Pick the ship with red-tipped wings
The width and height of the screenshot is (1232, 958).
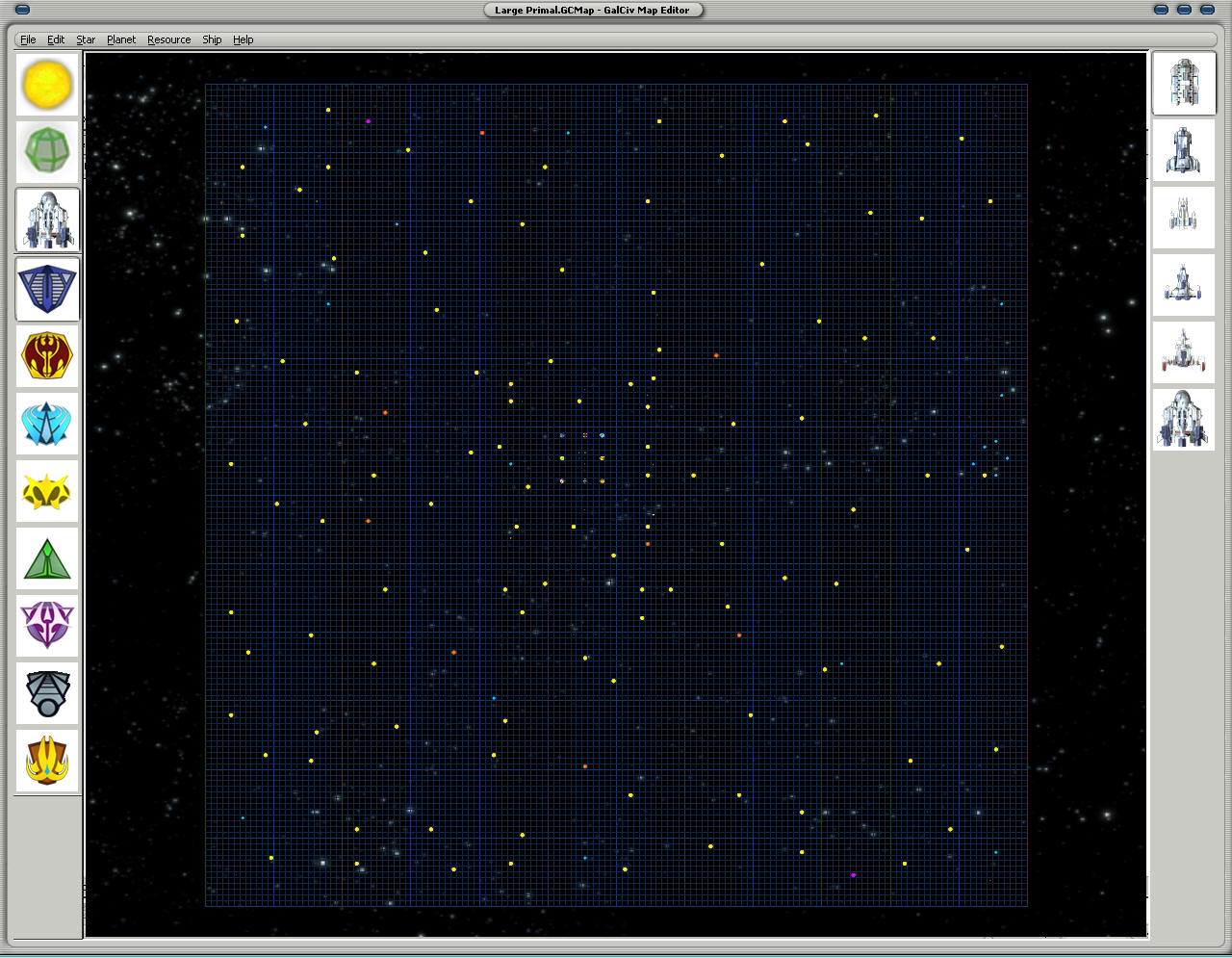click(x=1184, y=352)
